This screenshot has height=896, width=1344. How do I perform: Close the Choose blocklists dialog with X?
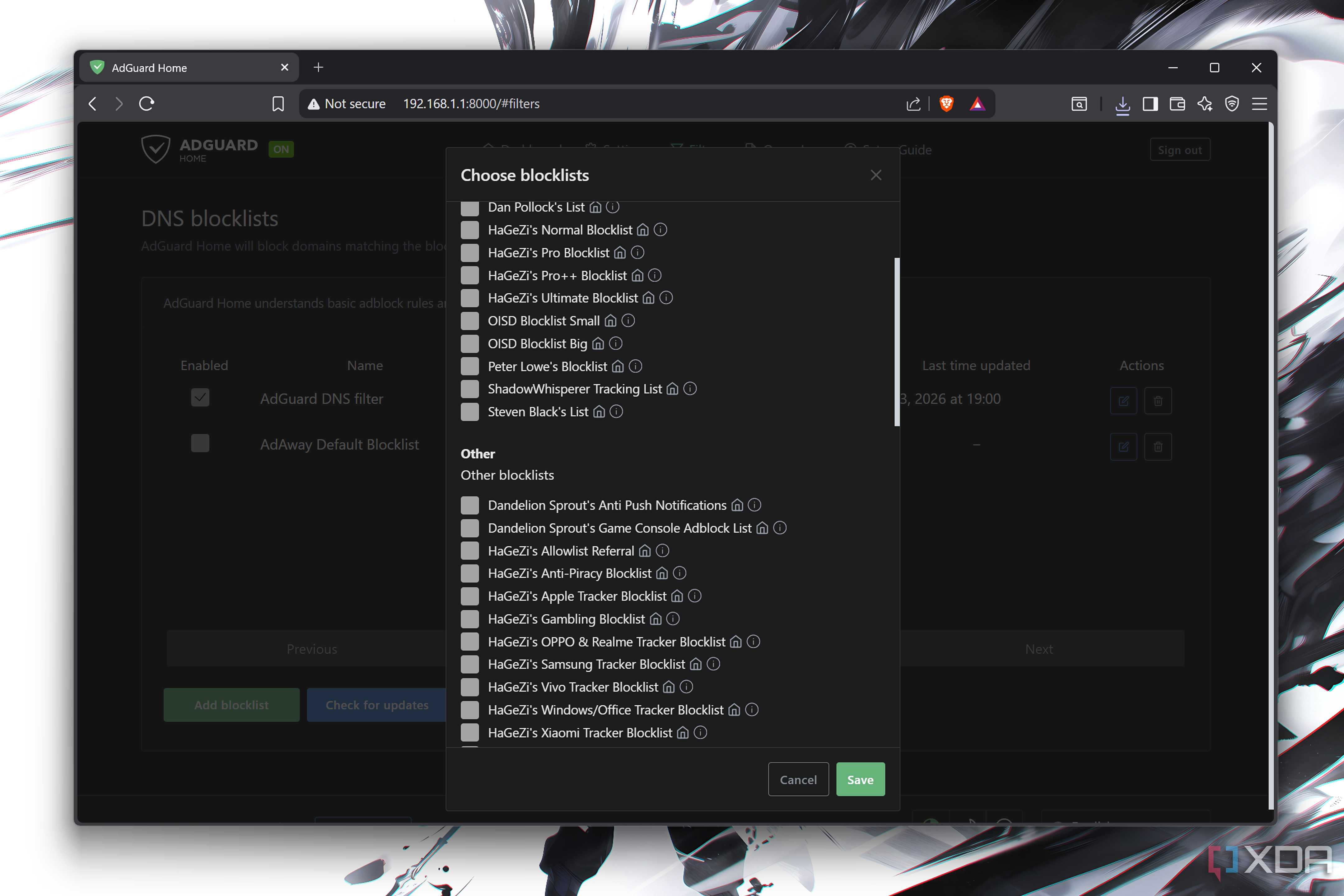(x=875, y=175)
